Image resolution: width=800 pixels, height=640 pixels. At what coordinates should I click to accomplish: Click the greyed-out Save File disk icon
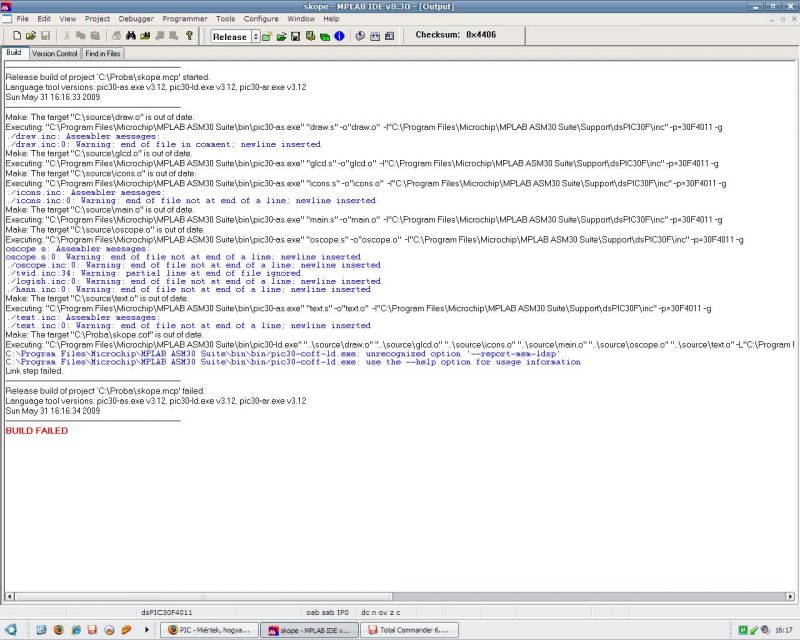45,36
